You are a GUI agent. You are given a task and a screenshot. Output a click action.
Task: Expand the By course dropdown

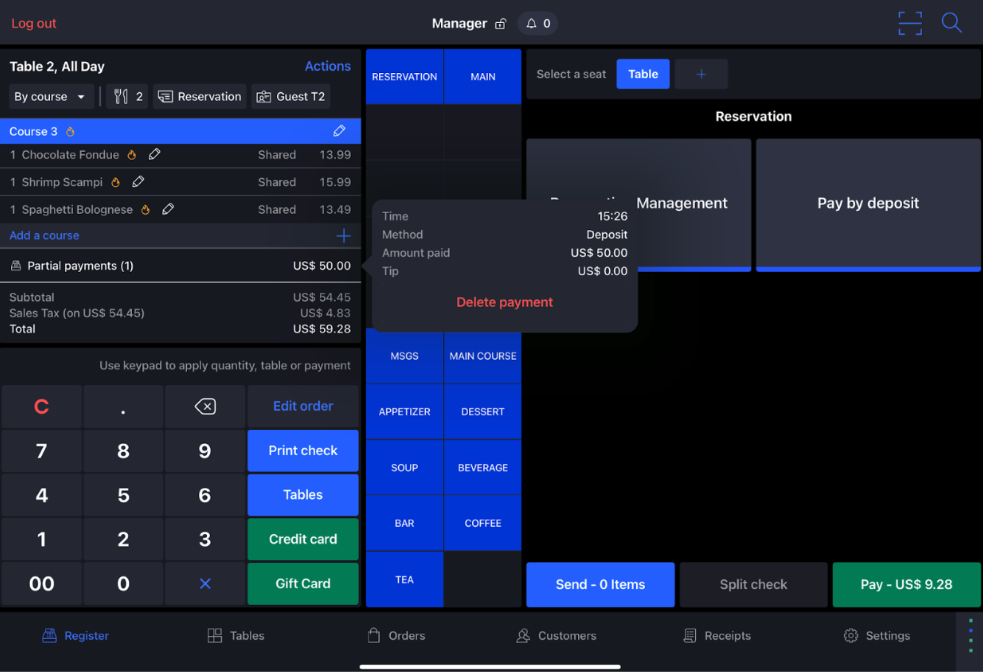coord(50,97)
